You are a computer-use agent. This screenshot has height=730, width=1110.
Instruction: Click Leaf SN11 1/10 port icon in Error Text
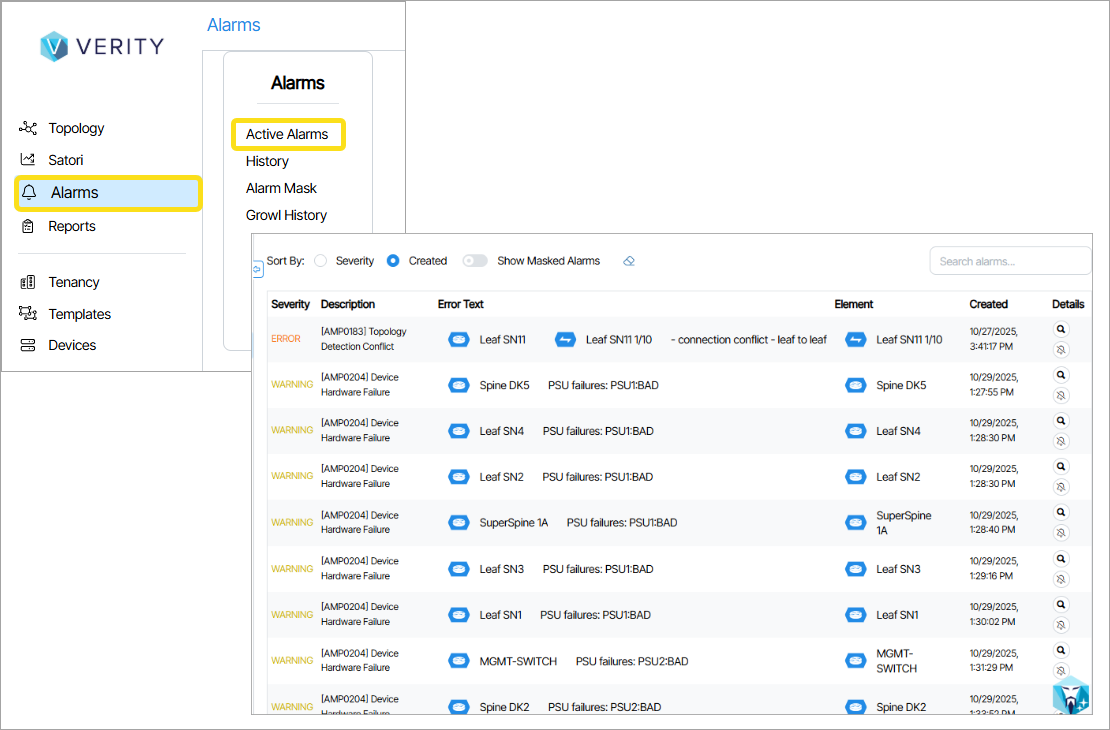tap(565, 340)
